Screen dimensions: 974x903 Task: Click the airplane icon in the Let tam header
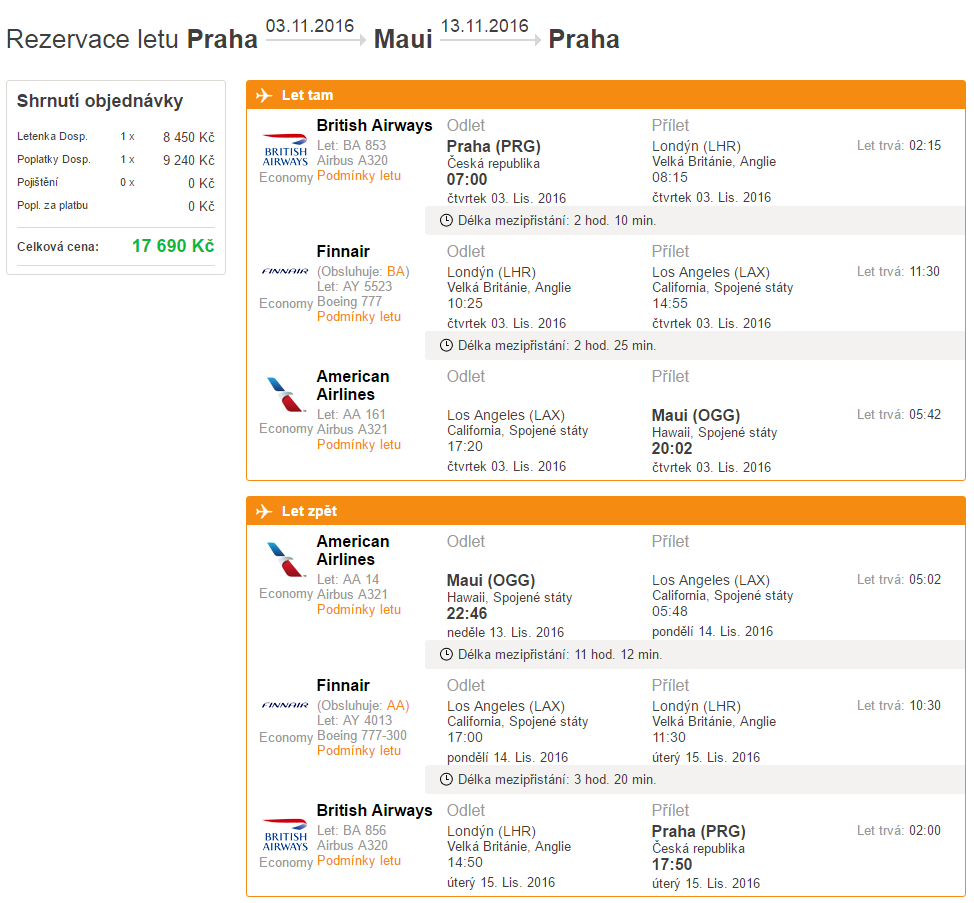click(x=264, y=95)
